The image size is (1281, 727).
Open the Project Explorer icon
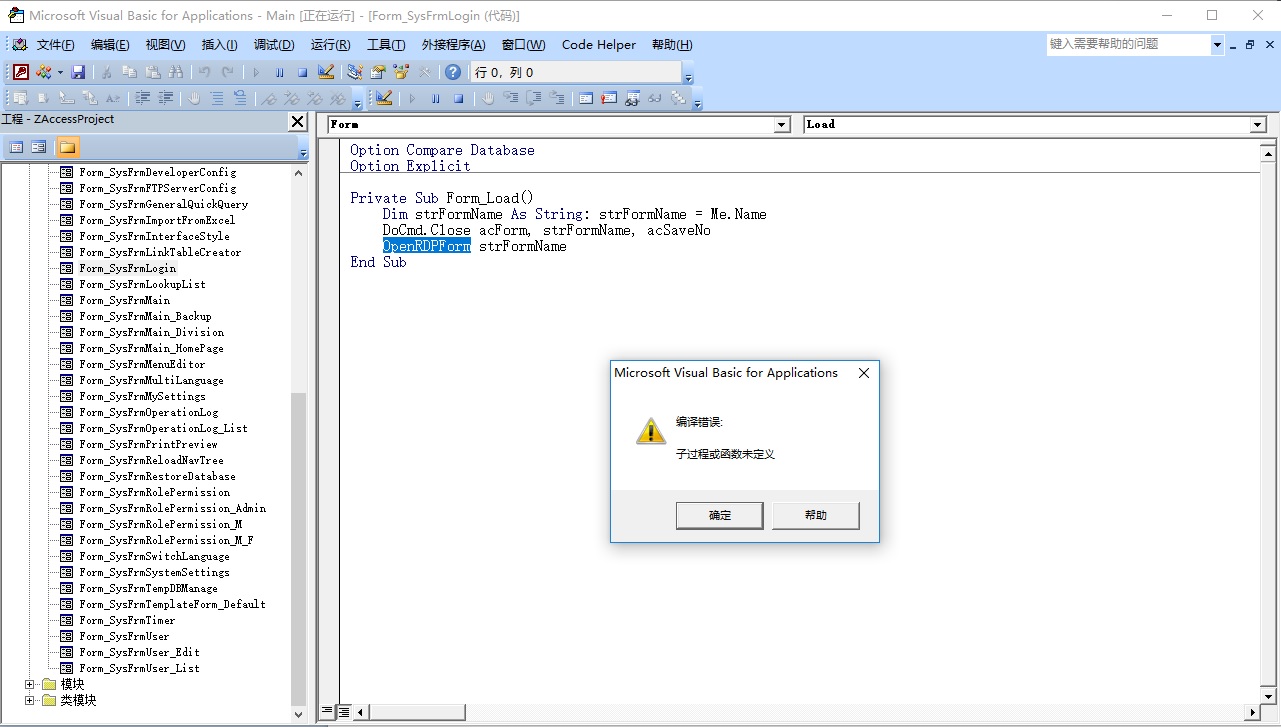tap(354, 72)
